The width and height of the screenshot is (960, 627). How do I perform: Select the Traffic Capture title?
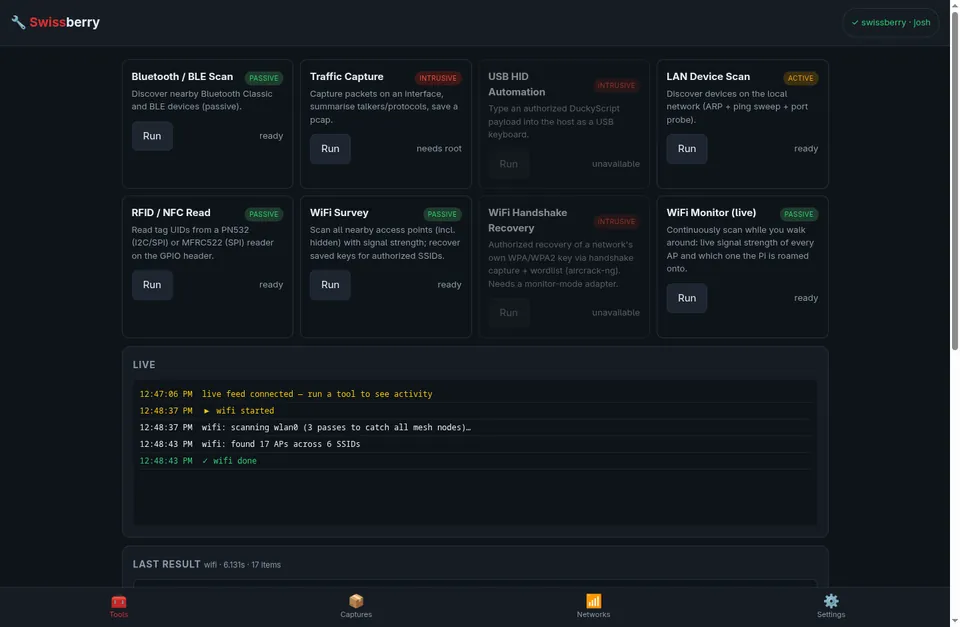click(x=347, y=77)
